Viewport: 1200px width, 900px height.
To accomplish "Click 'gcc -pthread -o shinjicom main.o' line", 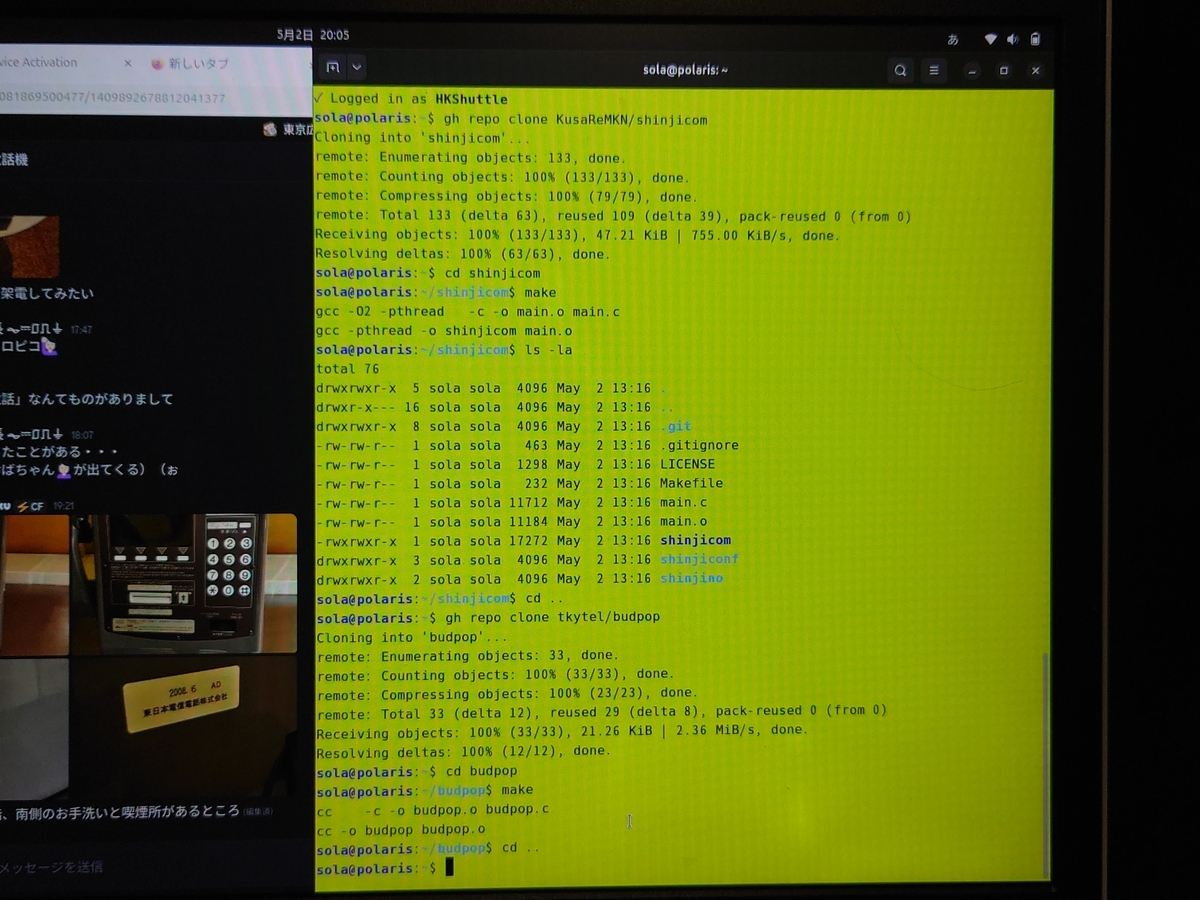I will 443,331.
